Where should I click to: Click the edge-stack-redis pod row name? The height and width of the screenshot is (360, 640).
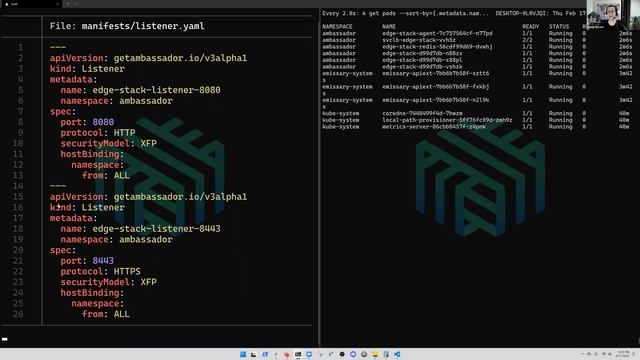pos(437,47)
